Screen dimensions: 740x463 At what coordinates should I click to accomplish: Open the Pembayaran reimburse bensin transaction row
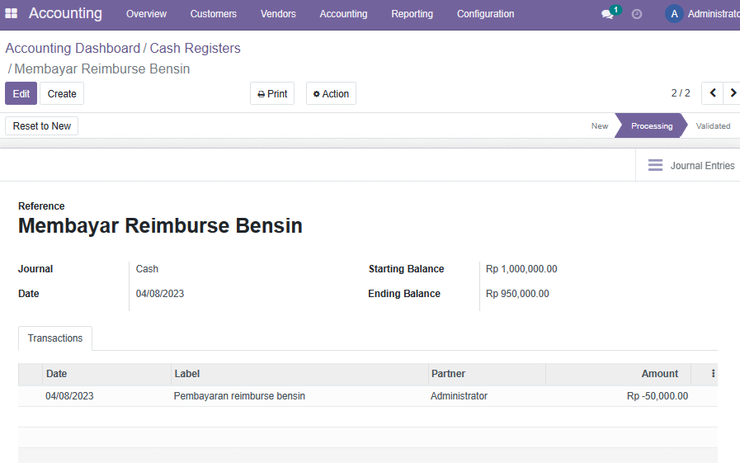point(368,396)
